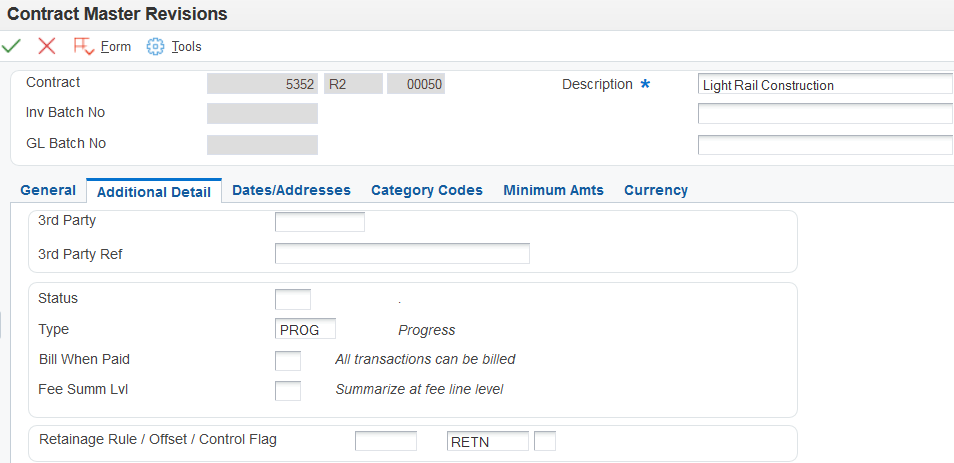
Task: Click the 3rd Party Ref label
Action: [x=80, y=254]
